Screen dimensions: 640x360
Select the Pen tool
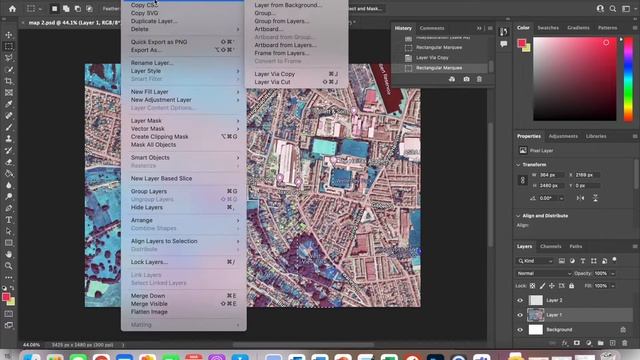[x=9, y=208]
